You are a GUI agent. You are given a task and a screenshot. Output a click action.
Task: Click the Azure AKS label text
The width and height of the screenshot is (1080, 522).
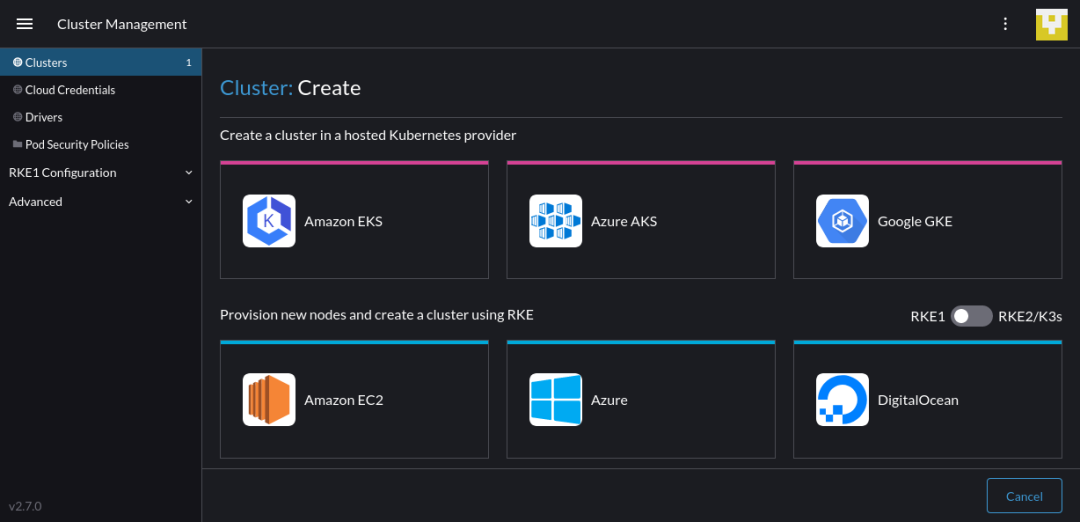(624, 222)
